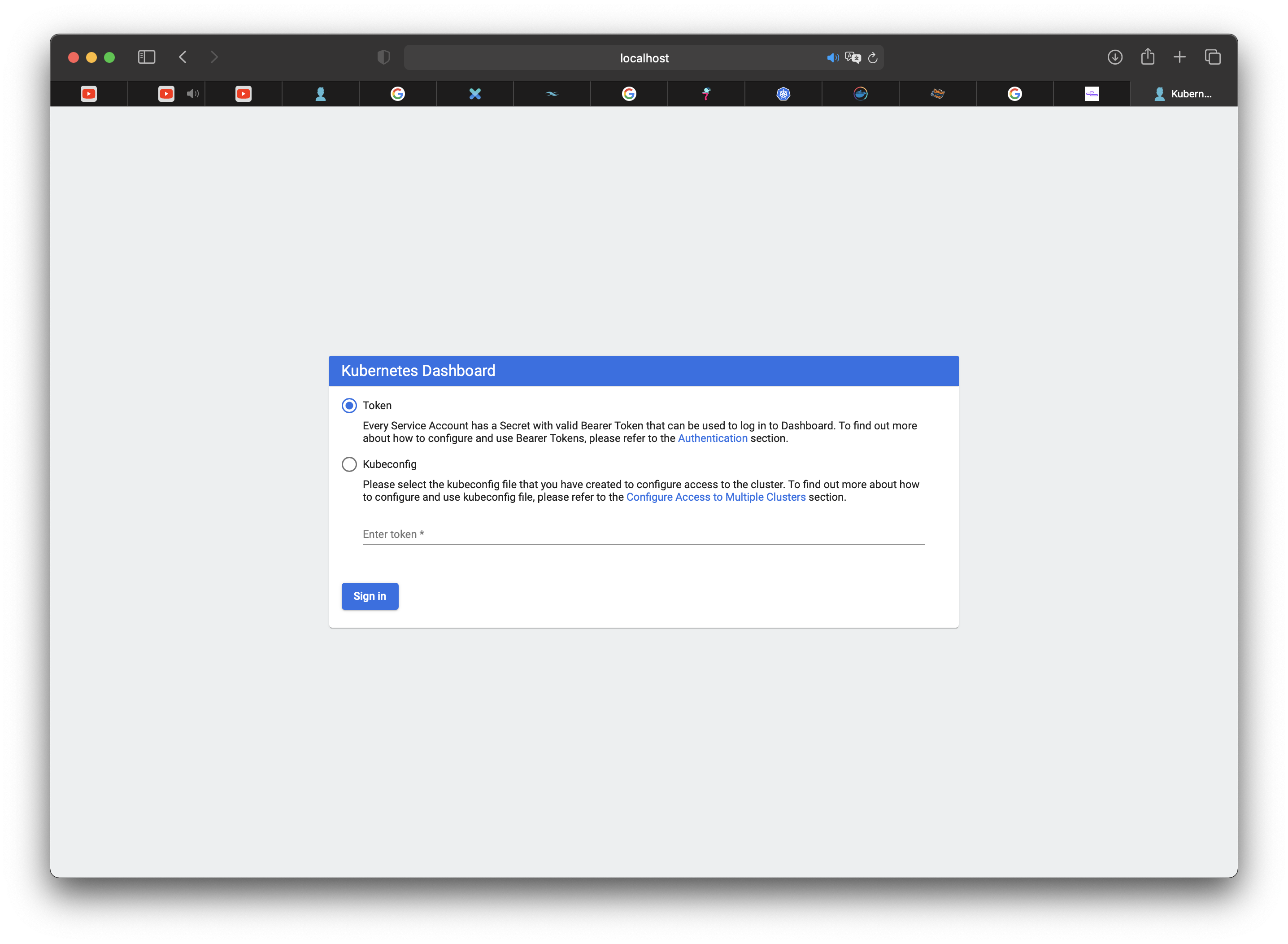Mute audio via address bar speaker icon
Image resolution: width=1288 pixels, height=944 pixels.
(x=833, y=58)
